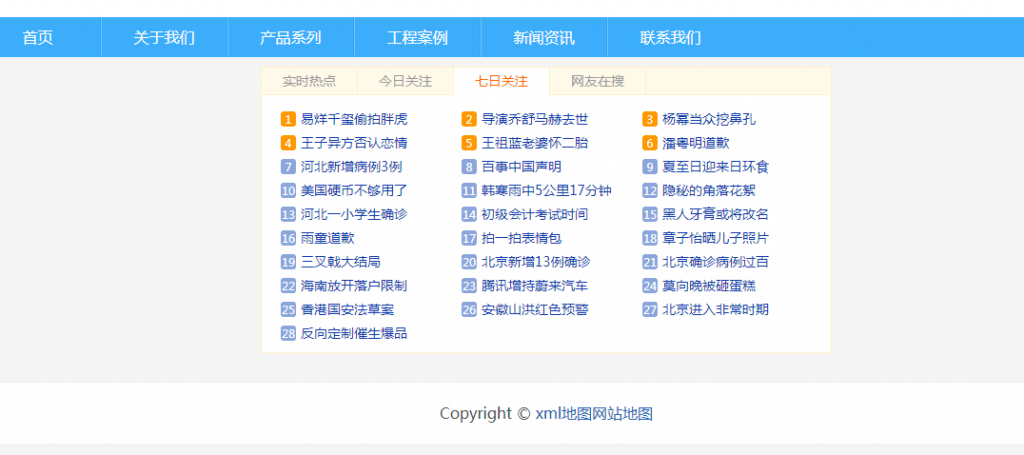Open the link 王祖蓝老婆怀二胎

[x=535, y=143]
